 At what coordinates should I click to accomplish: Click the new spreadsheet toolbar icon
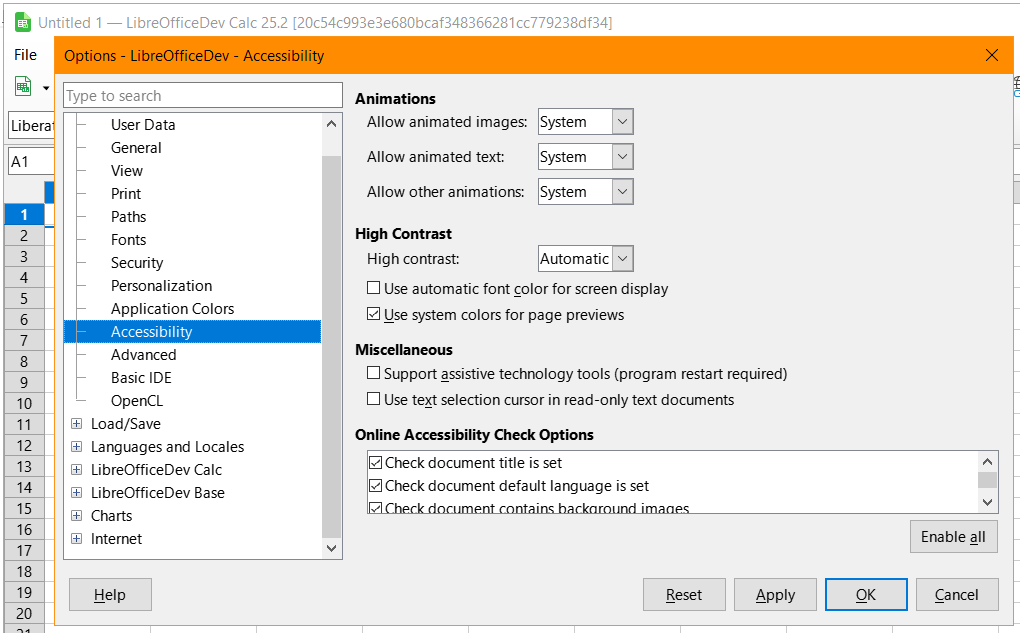[23, 87]
